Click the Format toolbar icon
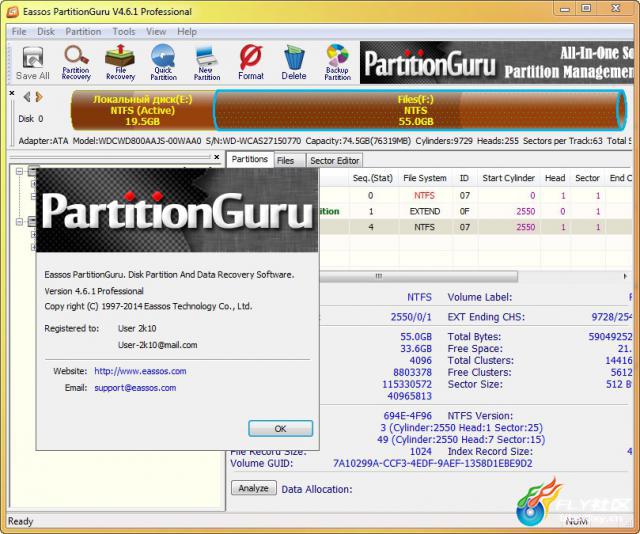Screen dimensions: 640x534 pyautogui.click(x=251, y=62)
